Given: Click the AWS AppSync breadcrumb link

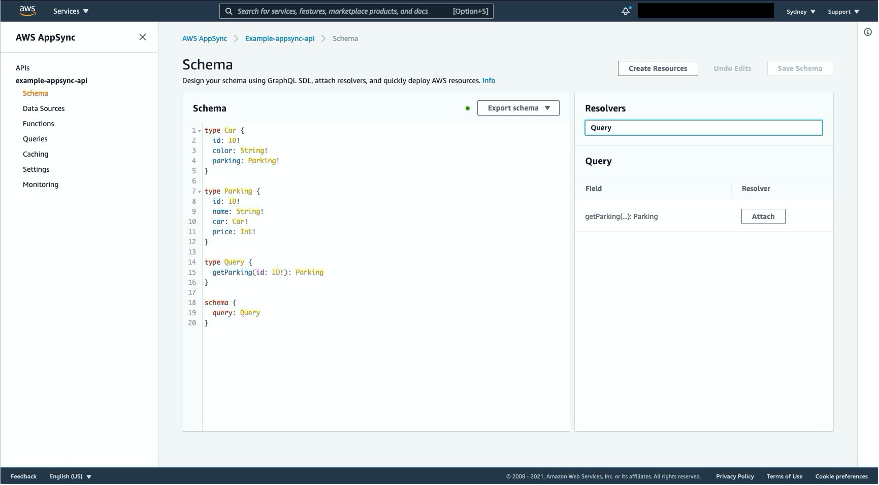Looking at the screenshot, I should 204,38.
